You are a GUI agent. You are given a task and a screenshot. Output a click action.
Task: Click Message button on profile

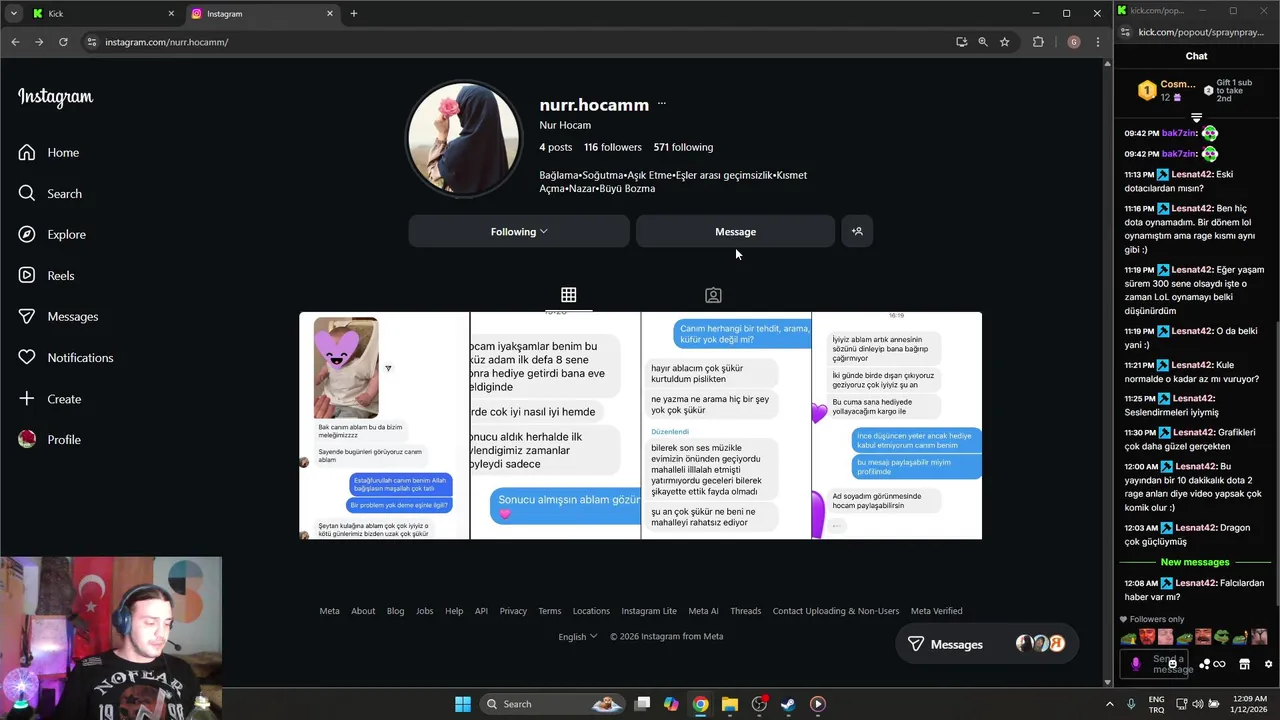(735, 231)
